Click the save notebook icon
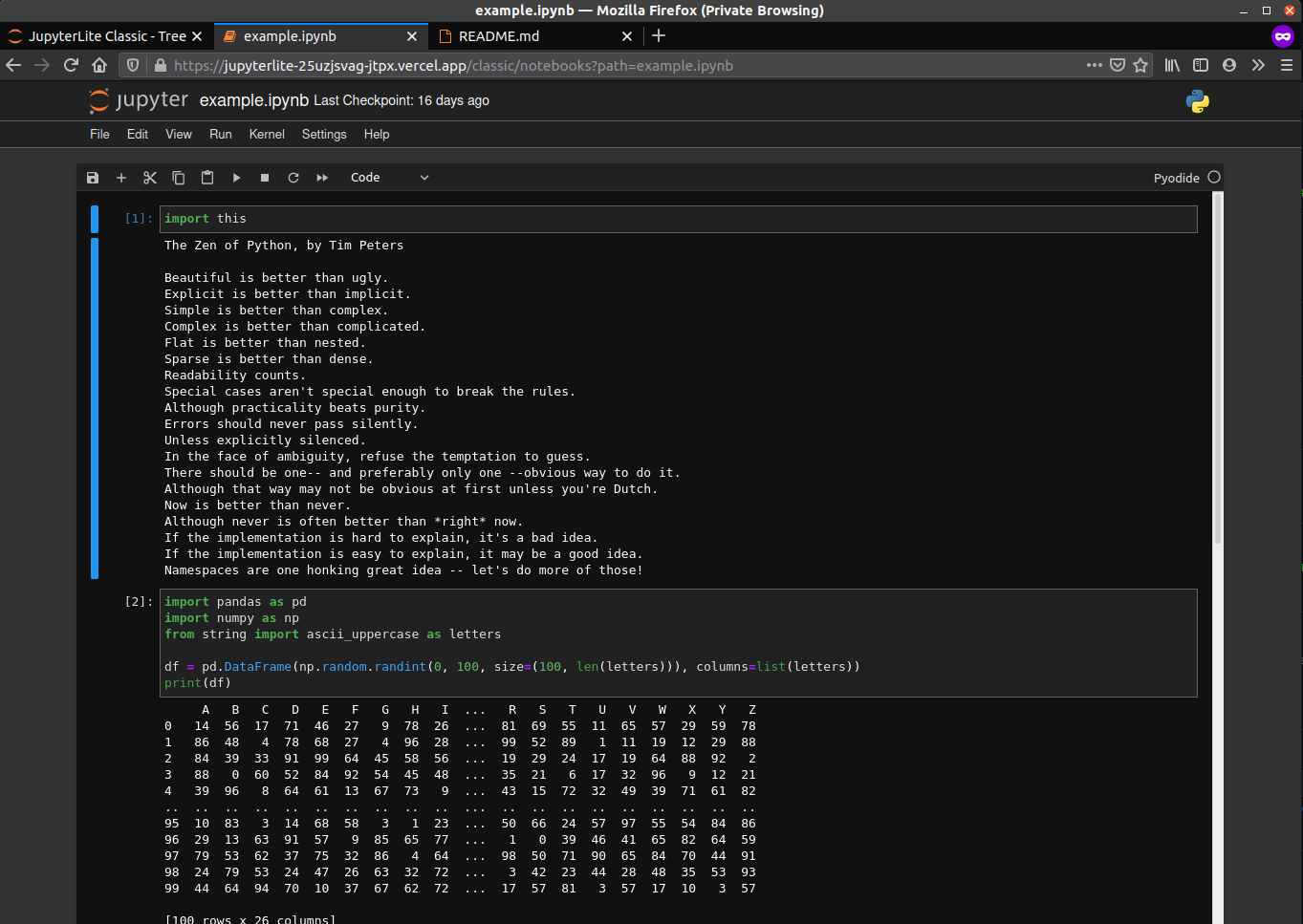The width and height of the screenshot is (1303, 924). click(x=93, y=178)
